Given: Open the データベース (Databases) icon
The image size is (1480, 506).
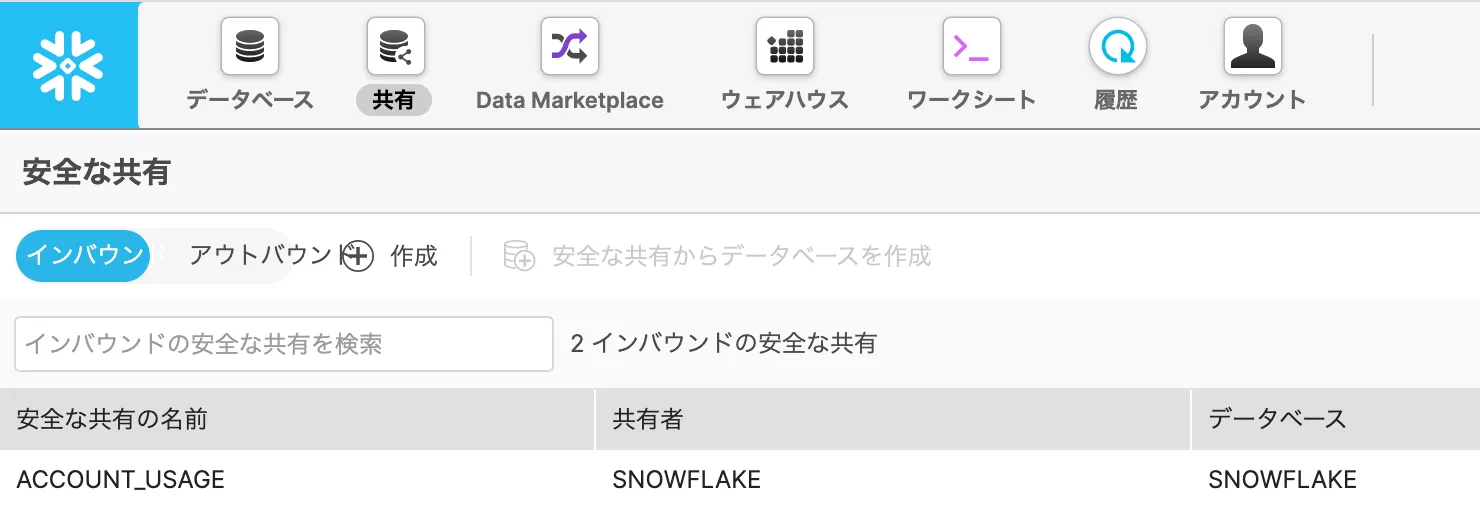Looking at the screenshot, I should point(249,47).
